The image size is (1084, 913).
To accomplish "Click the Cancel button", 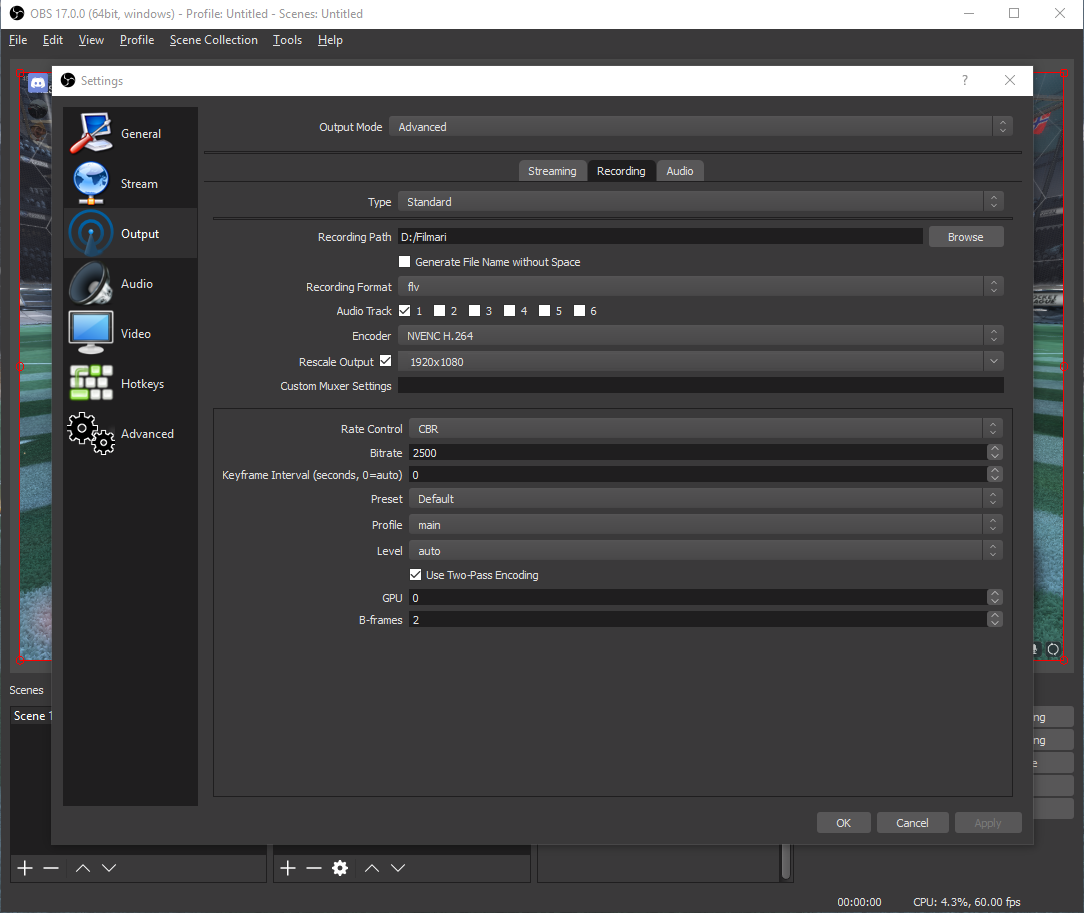I will pos(912,822).
